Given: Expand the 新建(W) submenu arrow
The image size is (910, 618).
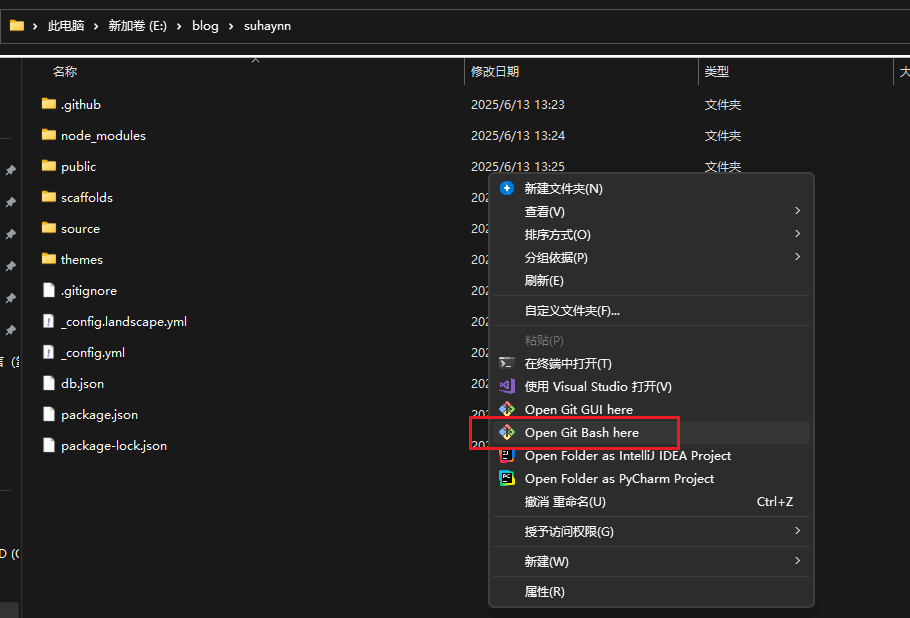Looking at the screenshot, I should 797,561.
